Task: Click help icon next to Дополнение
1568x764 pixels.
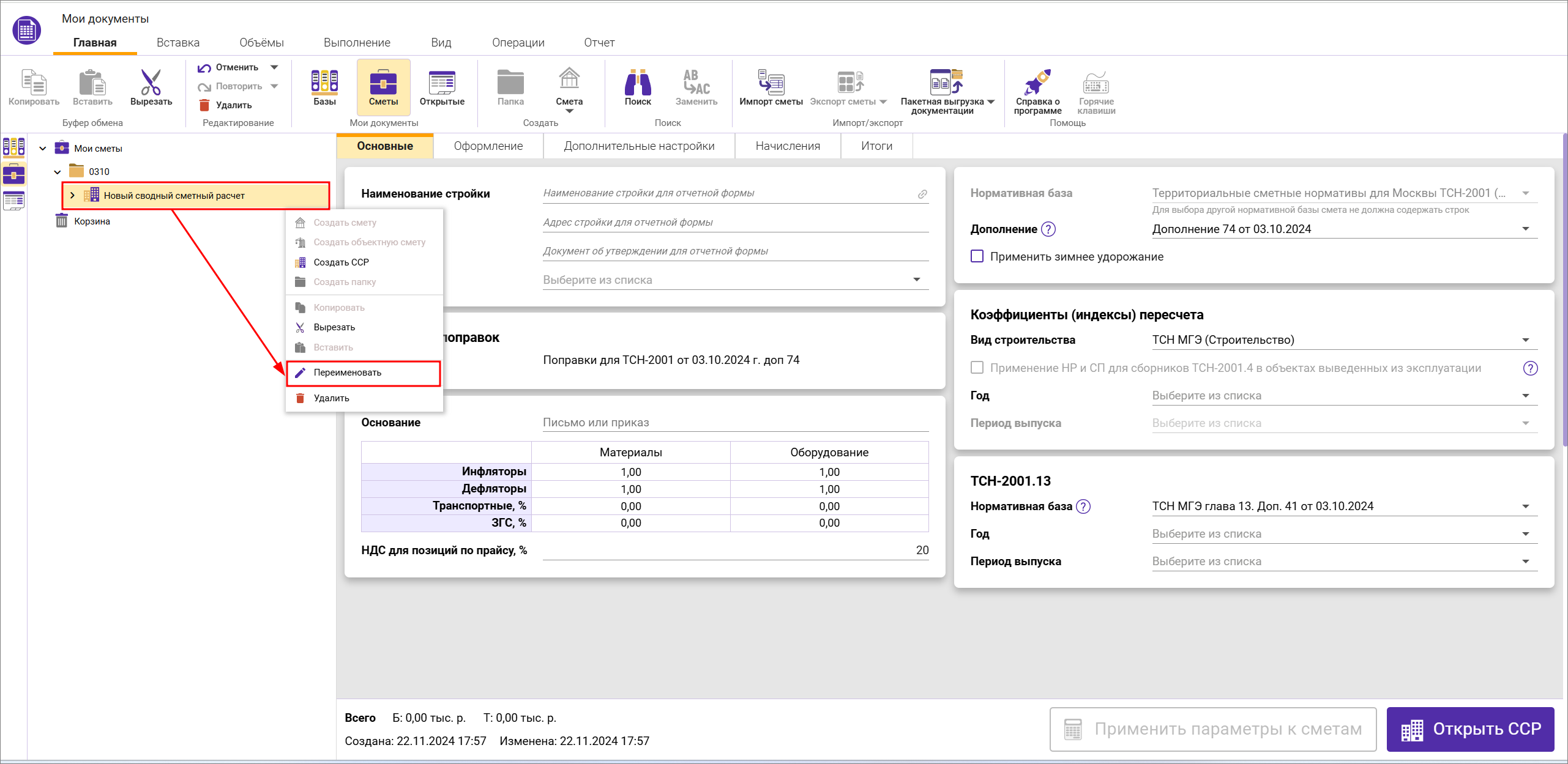Action: [x=1048, y=229]
